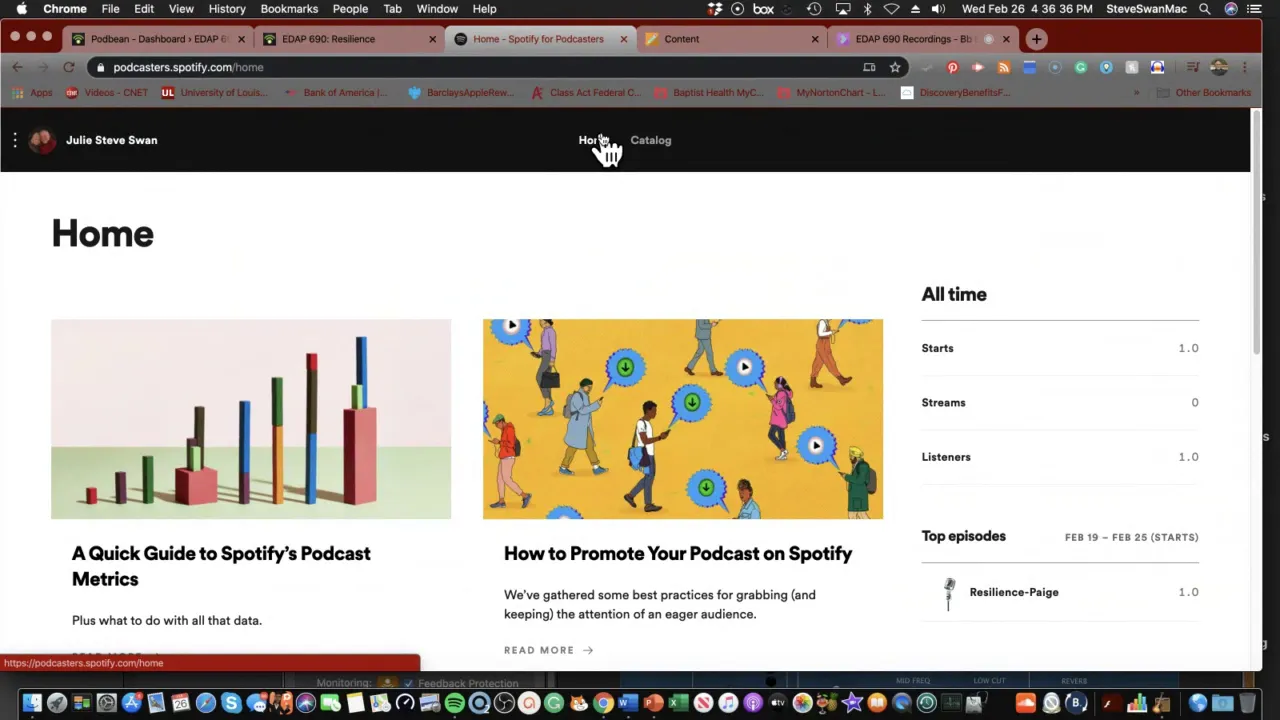Click the Dropbox menu bar icon
Viewport: 1280px width, 720px height.
click(715, 9)
